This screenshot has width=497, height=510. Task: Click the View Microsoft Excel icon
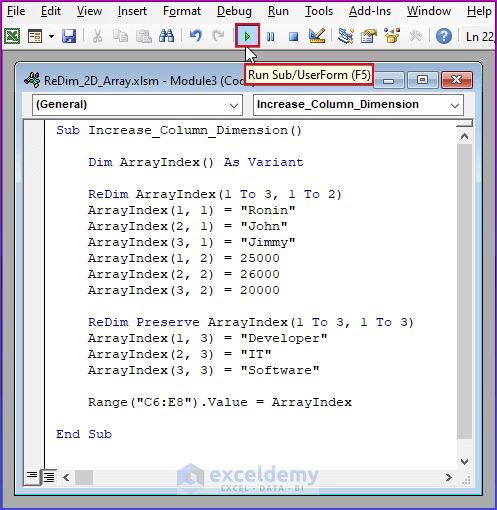12,36
